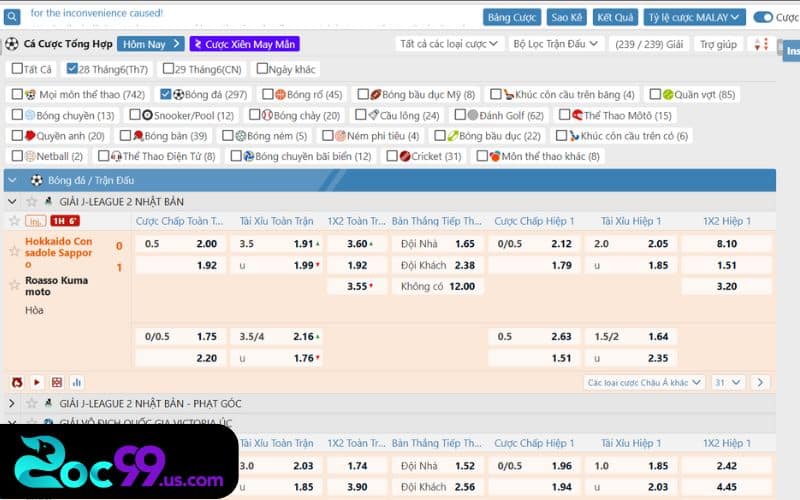Uncheck the Bóng đá (297) checkbox
This screenshot has height=500, width=800.
click(x=165, y=94)
